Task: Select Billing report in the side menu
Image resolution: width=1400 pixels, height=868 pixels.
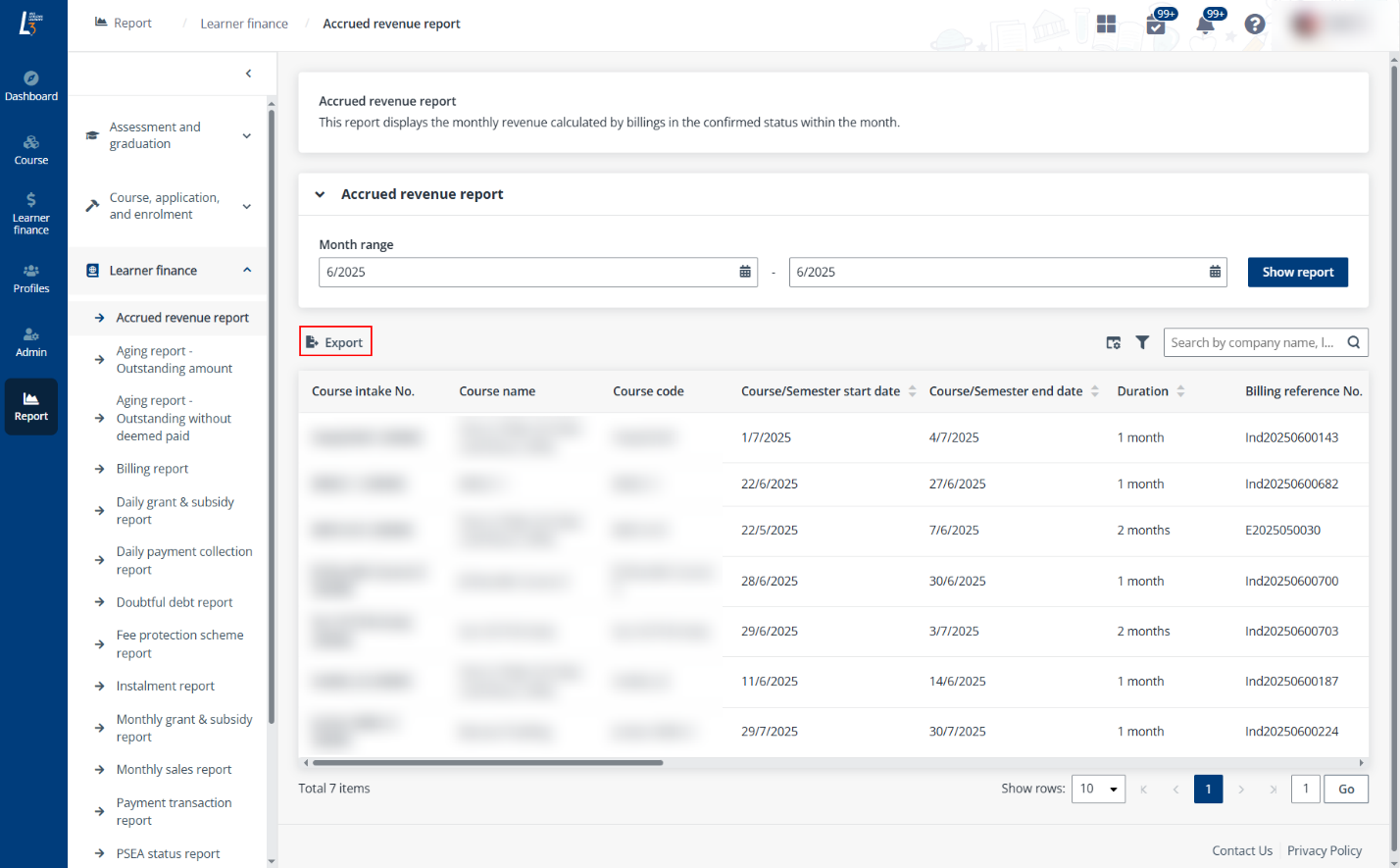Action: (x=152, y=469)
